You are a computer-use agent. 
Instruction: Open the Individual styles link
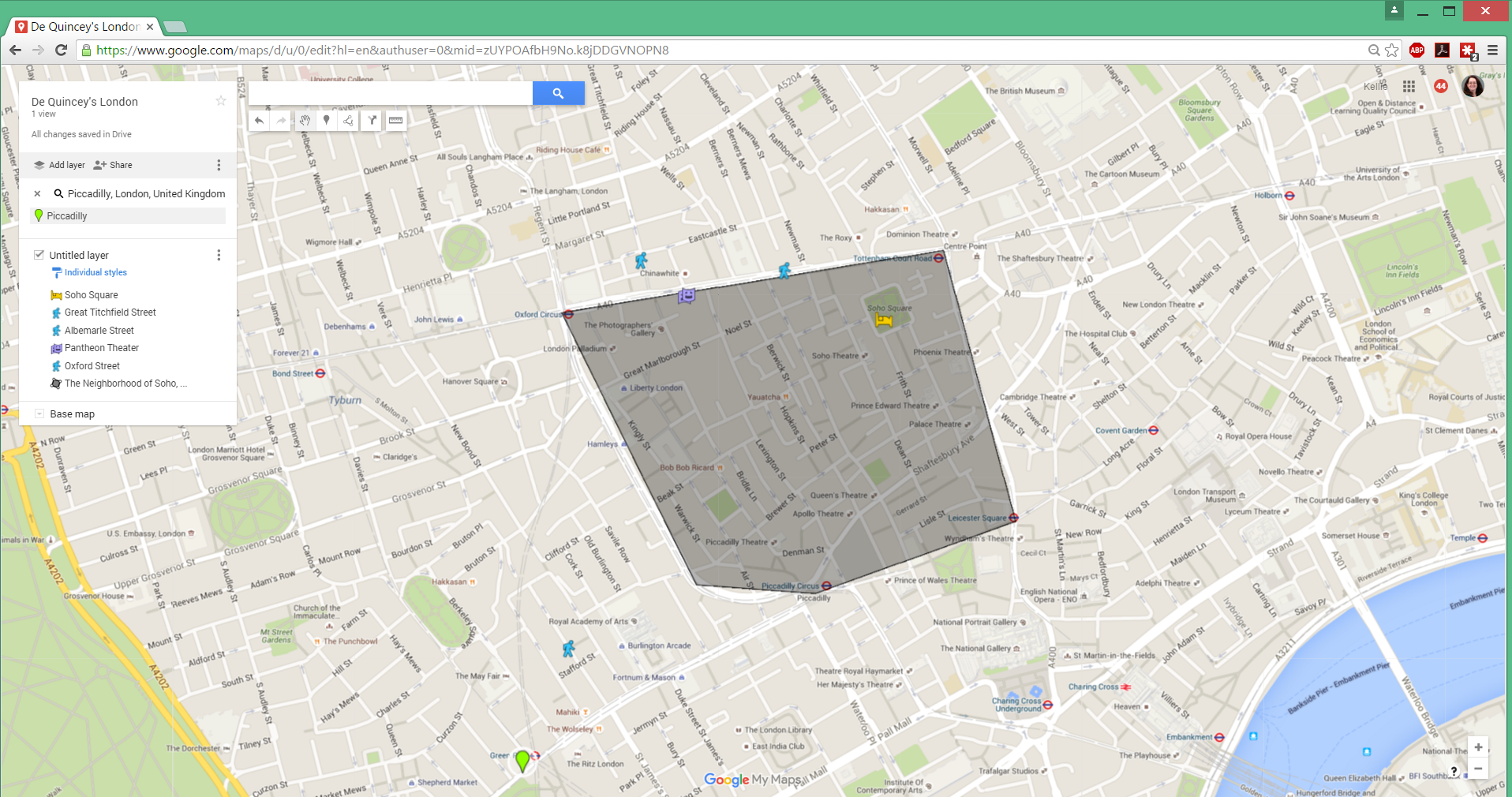point(95,272)
